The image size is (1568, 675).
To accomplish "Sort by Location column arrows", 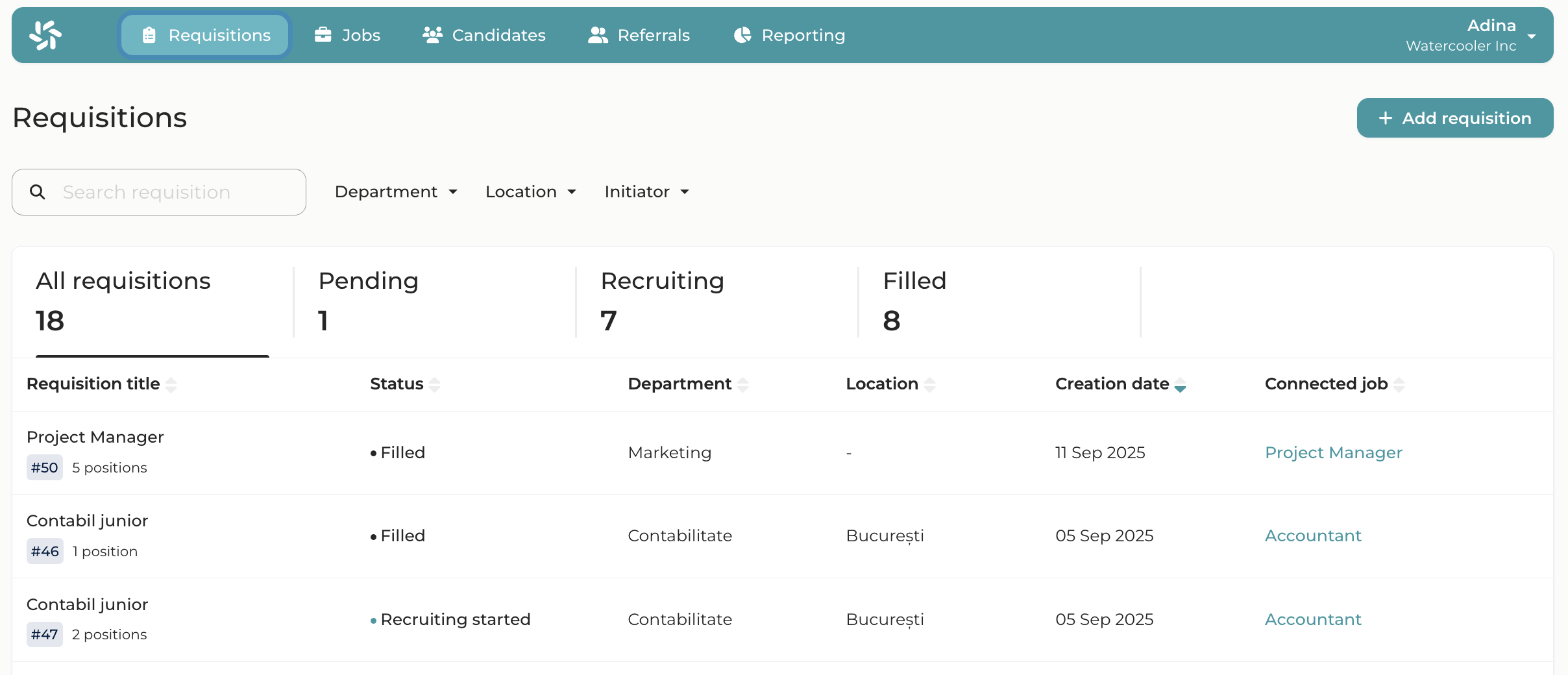I will pyautogui.click(x=929, y=385).
